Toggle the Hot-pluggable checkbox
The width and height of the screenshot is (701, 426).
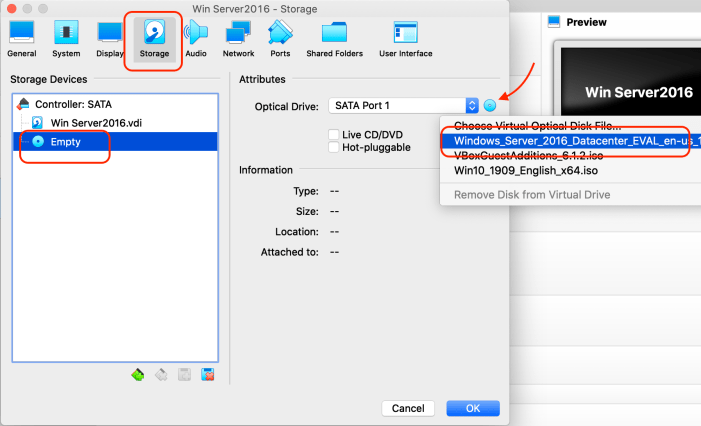tap(334, 148)
